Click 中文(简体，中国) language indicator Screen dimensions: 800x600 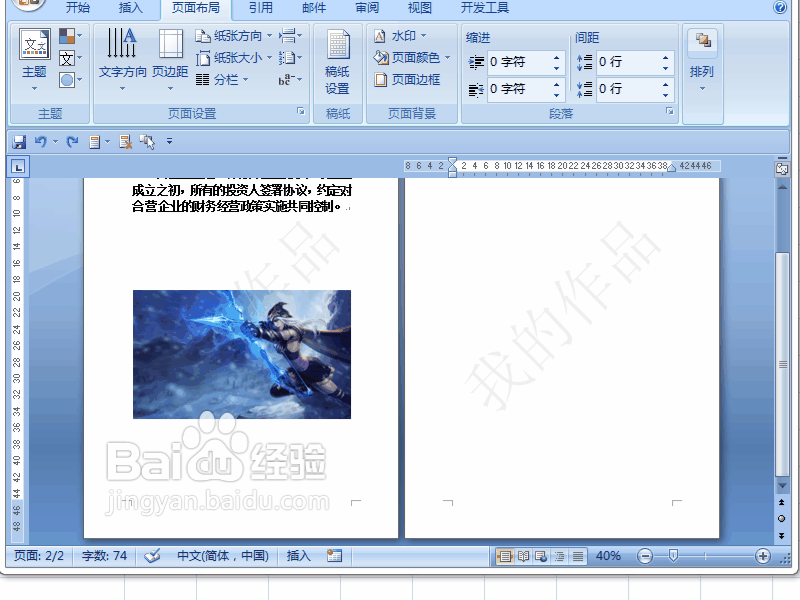[x=222, y=556]
